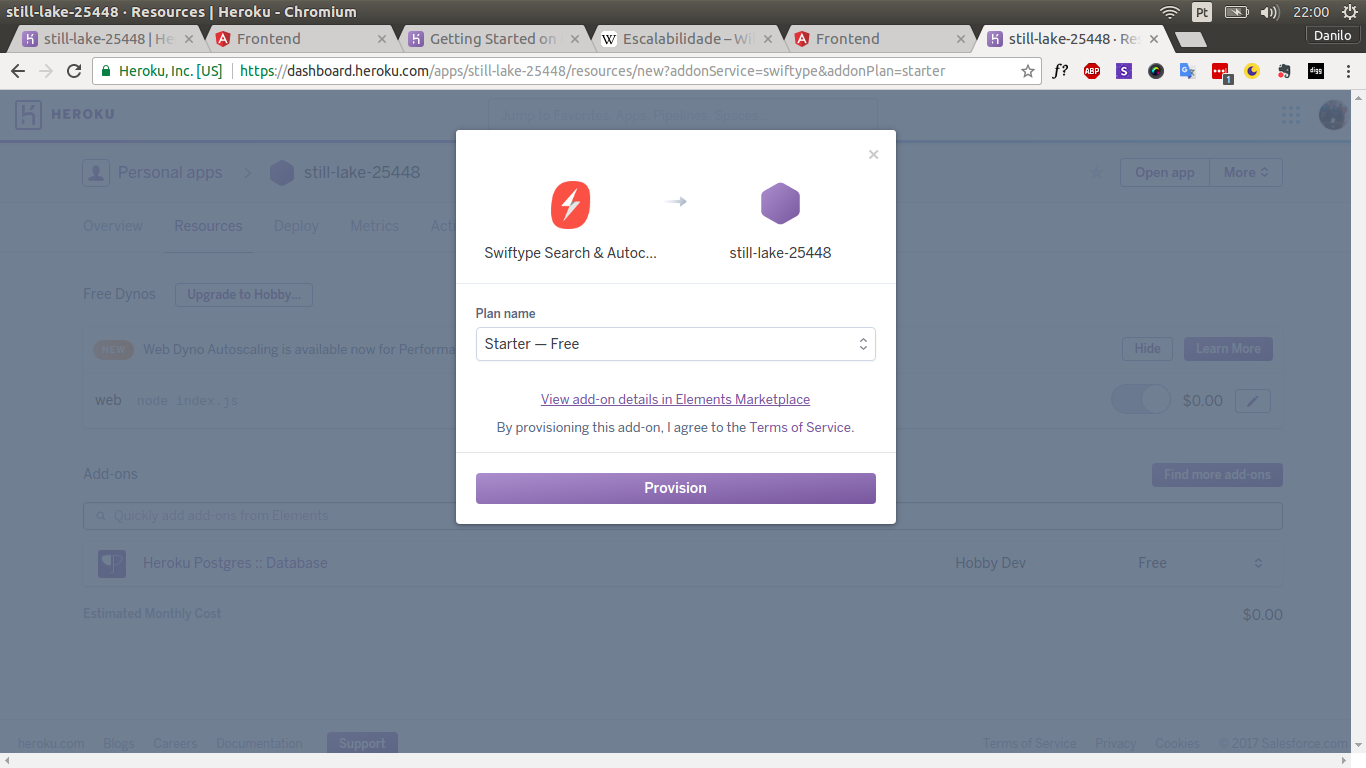
Task: Click the still-lake-25448 hexagon app icon in dialog
Action: click(780, 204)
